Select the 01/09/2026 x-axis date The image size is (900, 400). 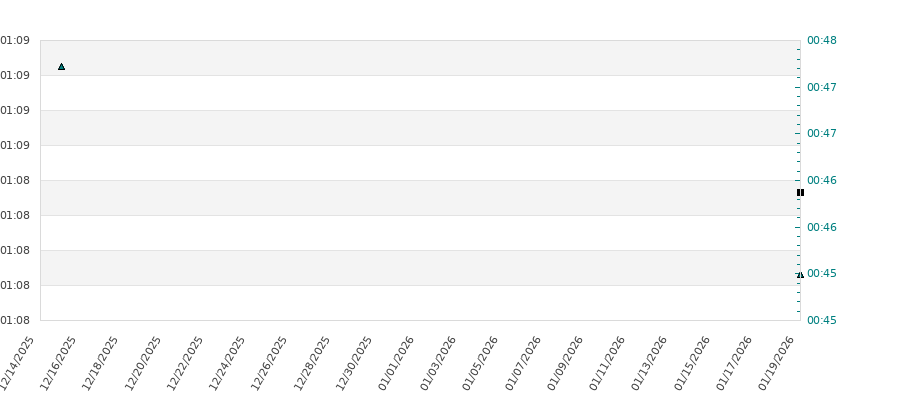(568, 362)
